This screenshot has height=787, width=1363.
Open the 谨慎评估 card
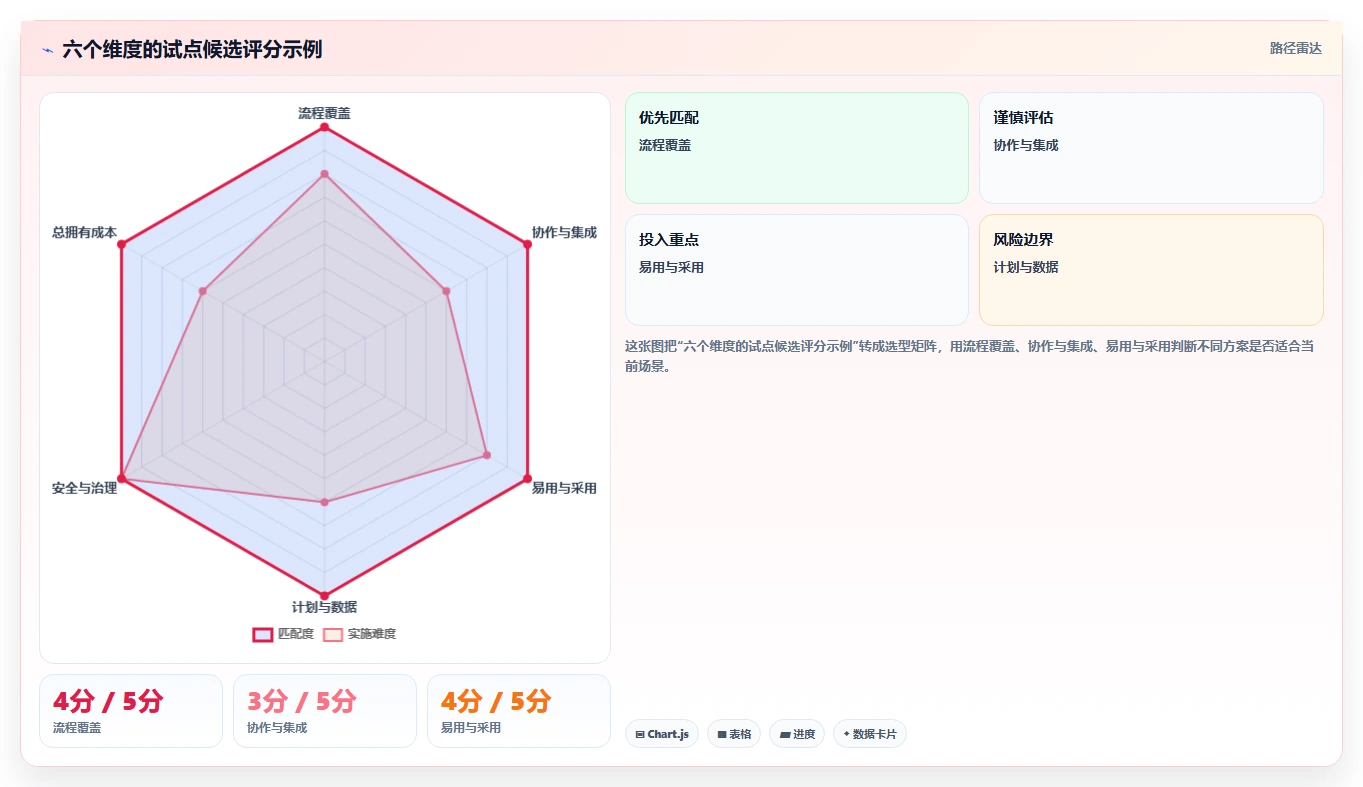pyautogui.click(x=1151, y=148)
